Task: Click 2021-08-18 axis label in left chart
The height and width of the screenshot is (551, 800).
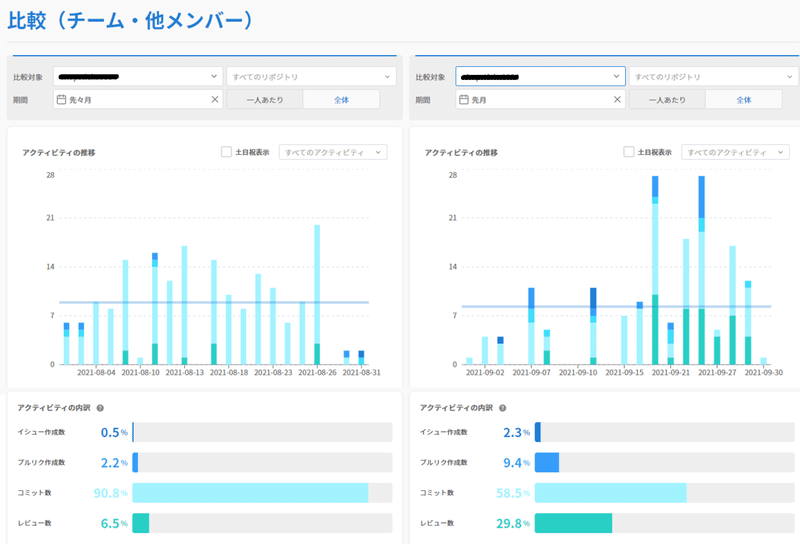Action: (229, 372)
